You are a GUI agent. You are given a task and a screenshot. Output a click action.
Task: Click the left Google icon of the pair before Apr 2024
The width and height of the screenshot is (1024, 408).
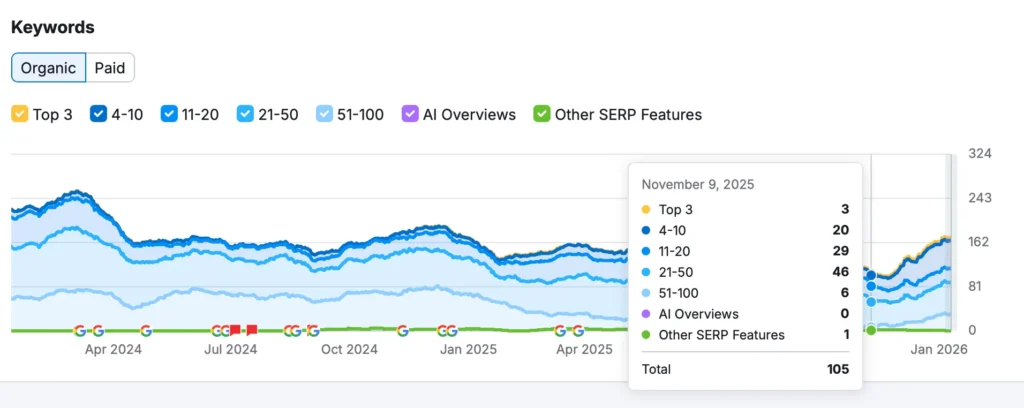(80, 330)
